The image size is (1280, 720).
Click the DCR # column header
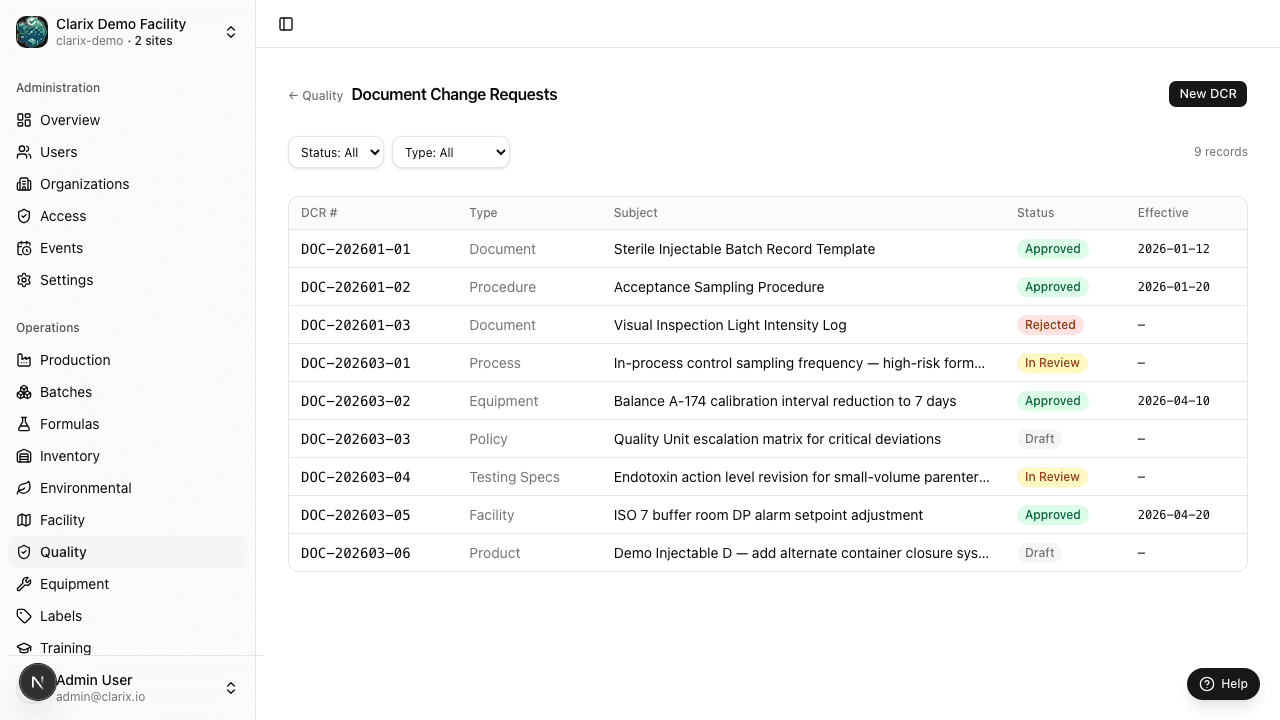[x=319, y=213]
